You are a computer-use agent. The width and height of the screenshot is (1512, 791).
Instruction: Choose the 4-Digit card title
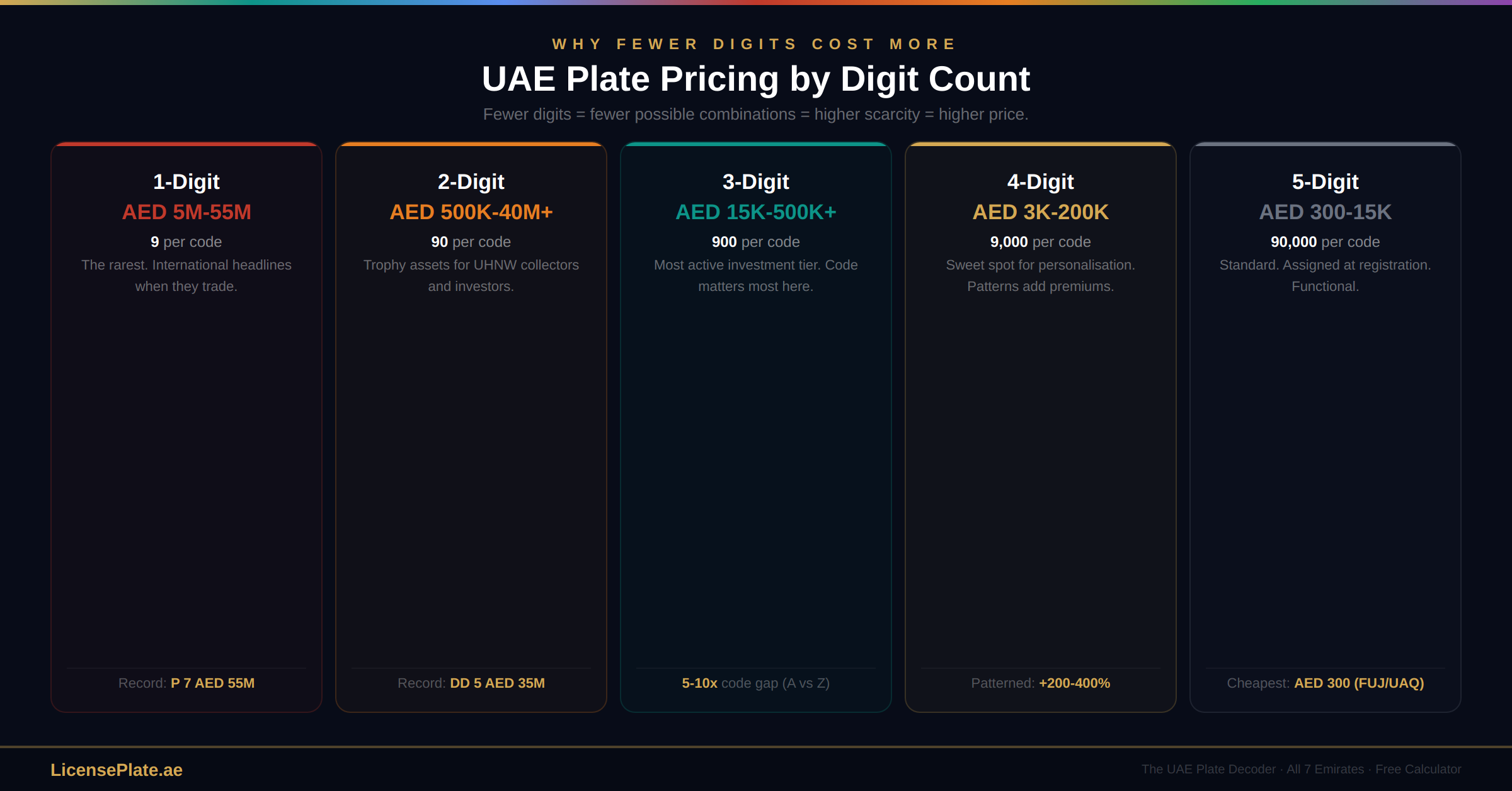[1041, 182]
